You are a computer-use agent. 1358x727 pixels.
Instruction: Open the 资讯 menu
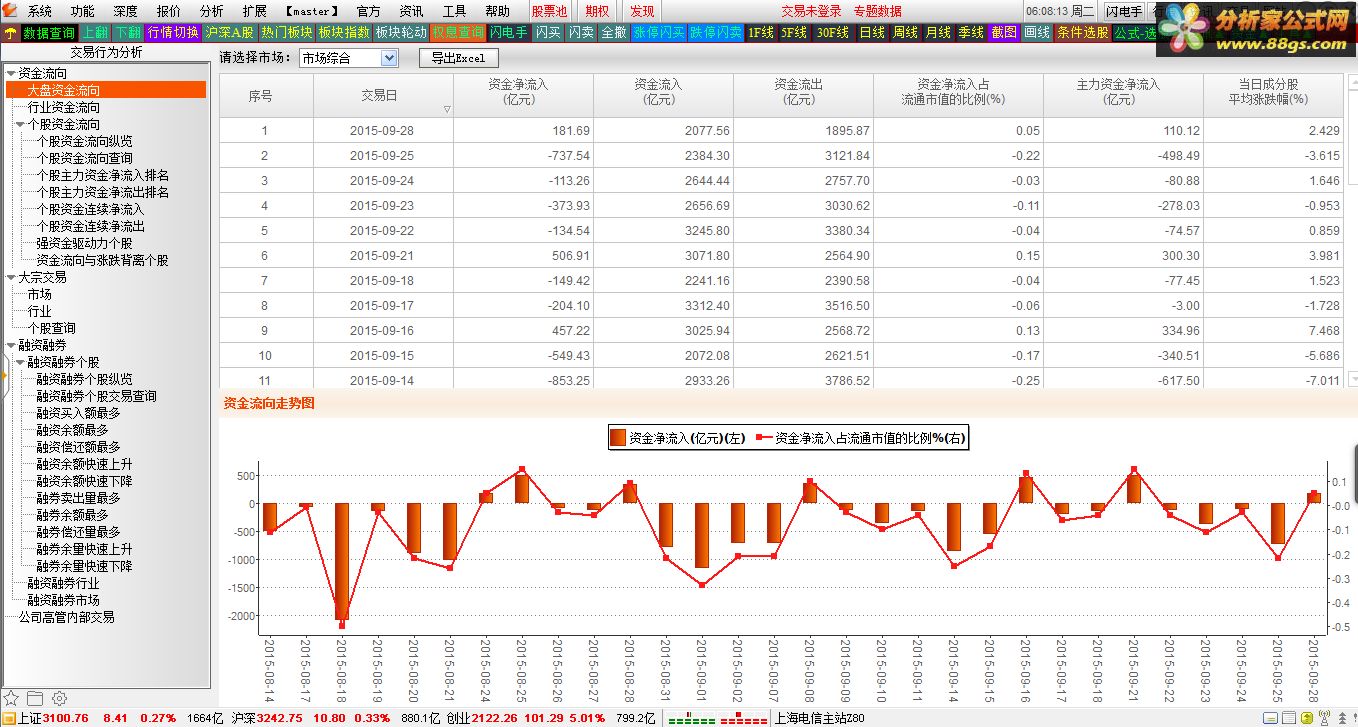point(411,11)
